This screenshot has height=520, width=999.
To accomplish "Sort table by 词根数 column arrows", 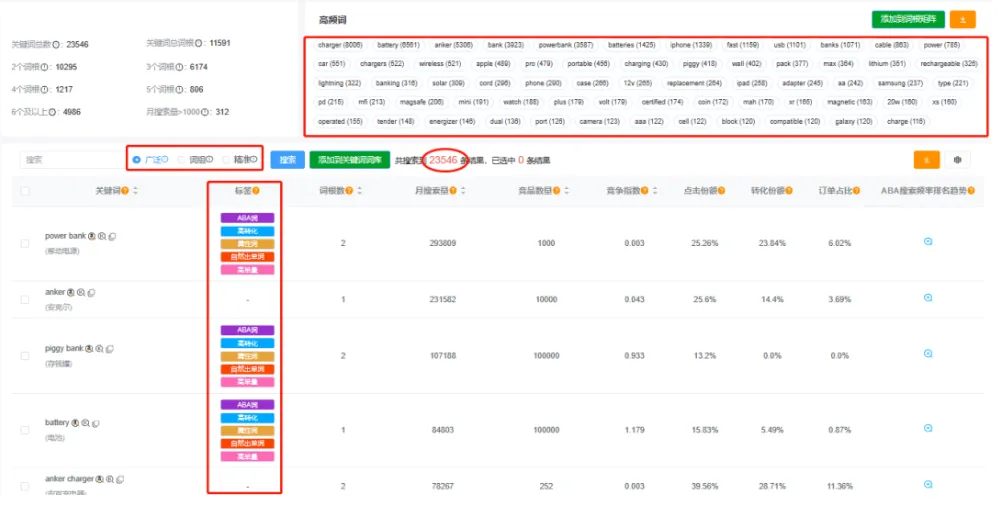I will click(360, 191).
